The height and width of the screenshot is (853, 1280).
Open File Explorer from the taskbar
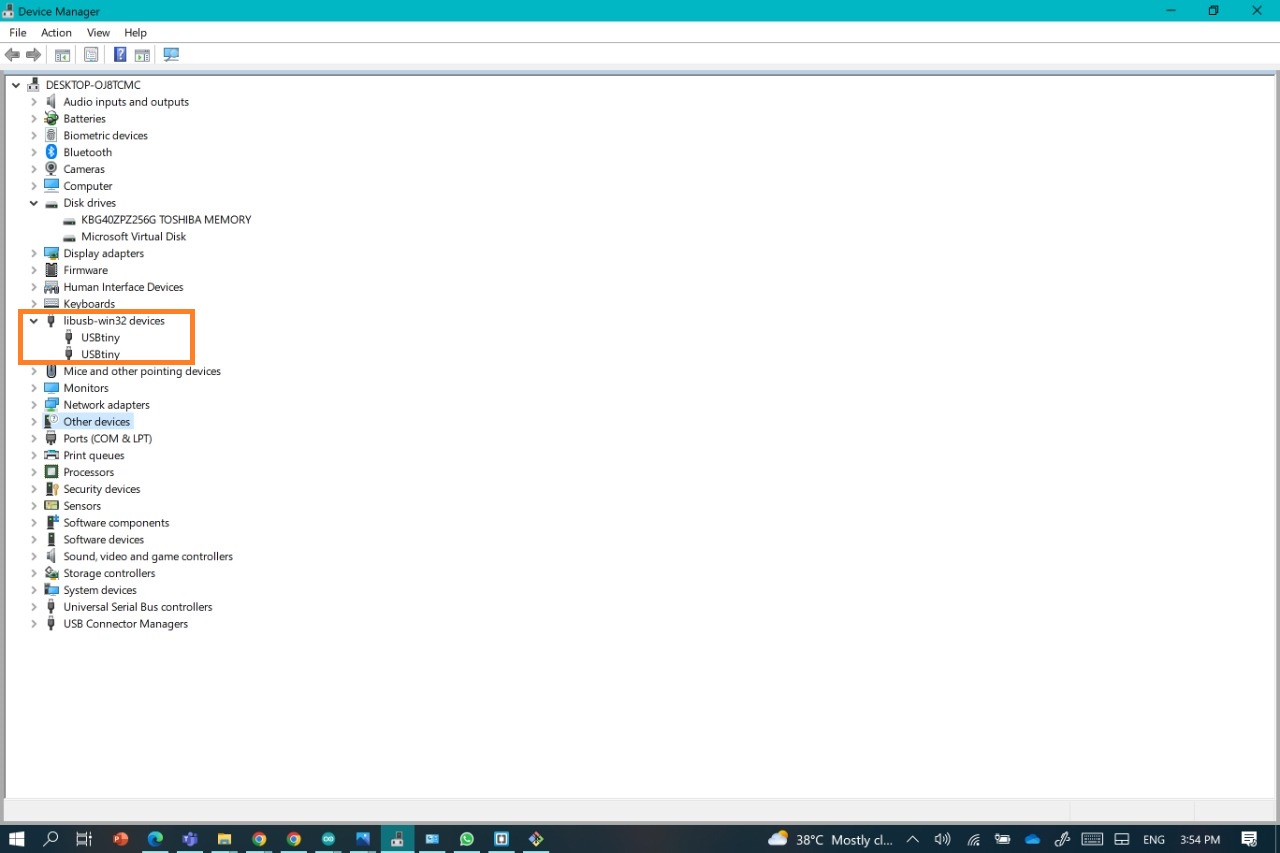[x=225, y=839]
